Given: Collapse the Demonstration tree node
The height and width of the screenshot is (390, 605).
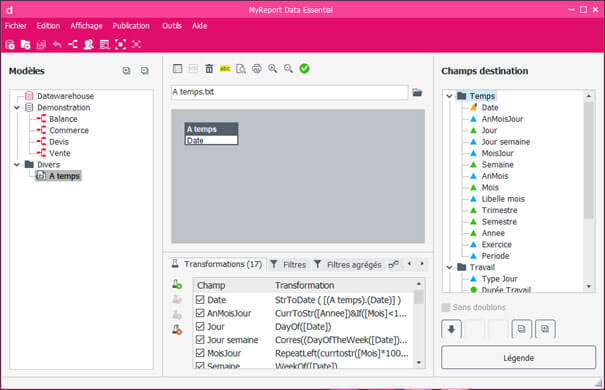Looking at the screenshot, I should tap(17, 108).
